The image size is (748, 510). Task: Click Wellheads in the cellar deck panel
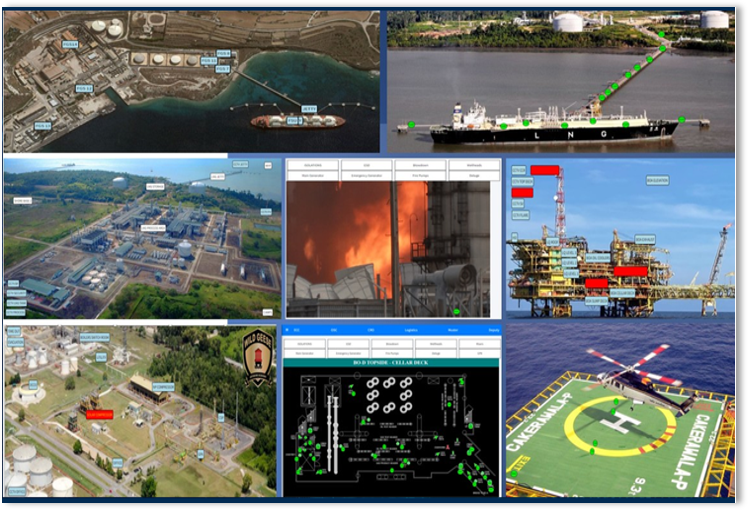(436, 343)
